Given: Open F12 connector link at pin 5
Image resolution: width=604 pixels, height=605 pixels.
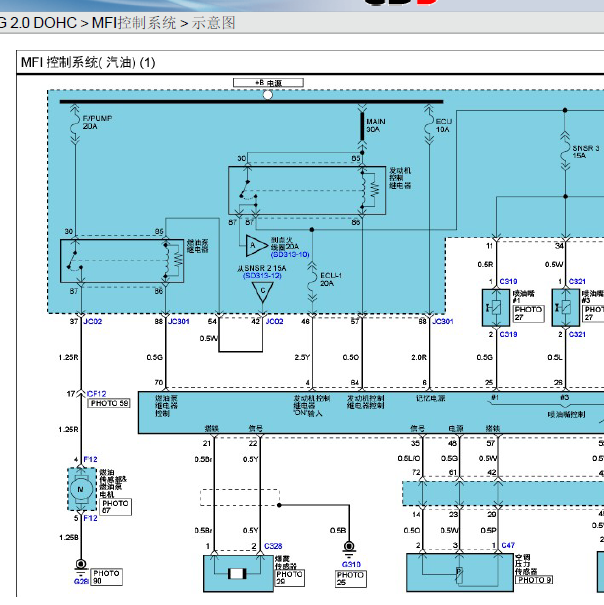Looking at the screenshot, I should [90, 518].
